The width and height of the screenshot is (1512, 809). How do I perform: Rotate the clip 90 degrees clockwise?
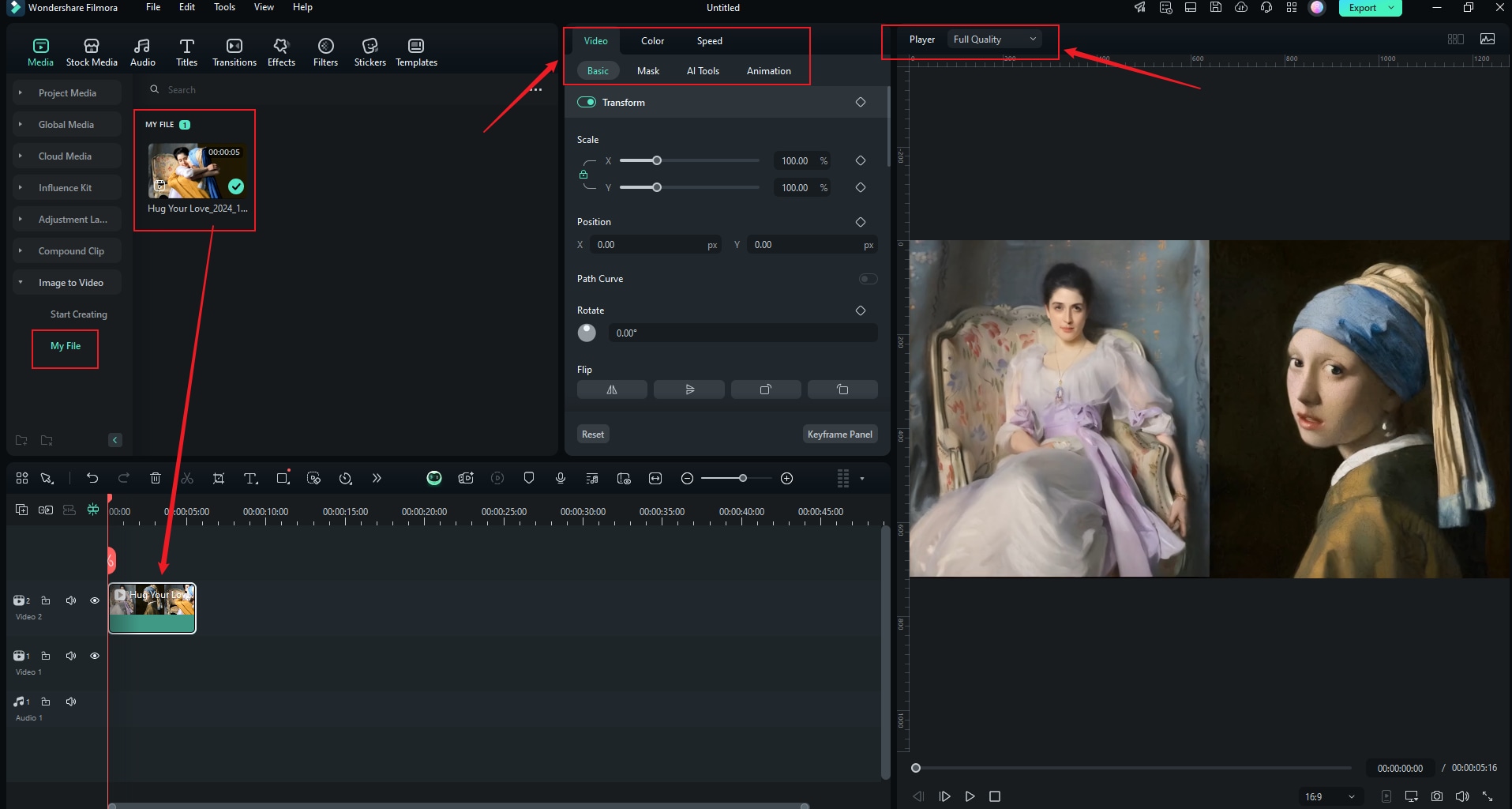[766, 389]
